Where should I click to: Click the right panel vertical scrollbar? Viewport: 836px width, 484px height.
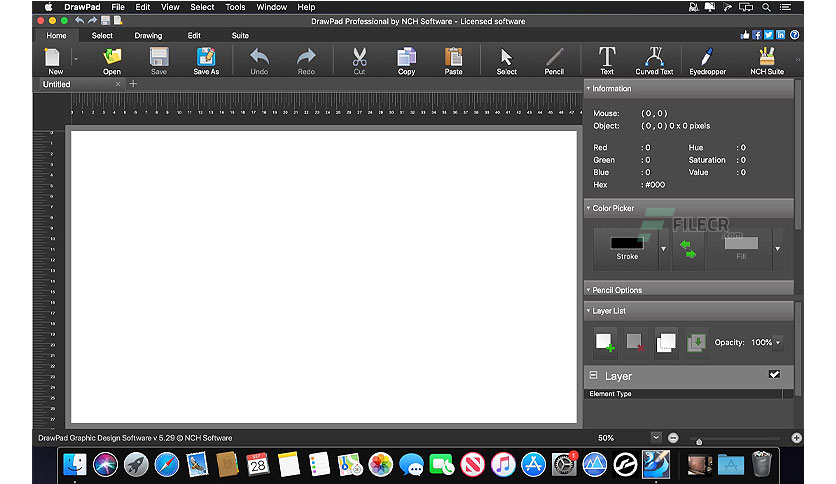[798, 155]
